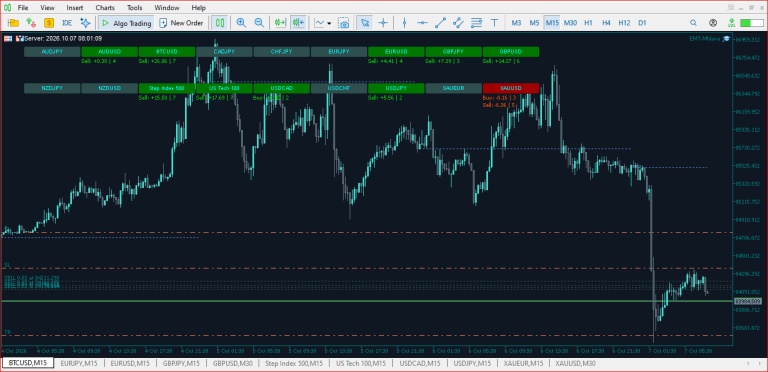This screenshot has width=768, height=372.
Task: Switch timeframe to H12
Action: click(x=624, y=23)
